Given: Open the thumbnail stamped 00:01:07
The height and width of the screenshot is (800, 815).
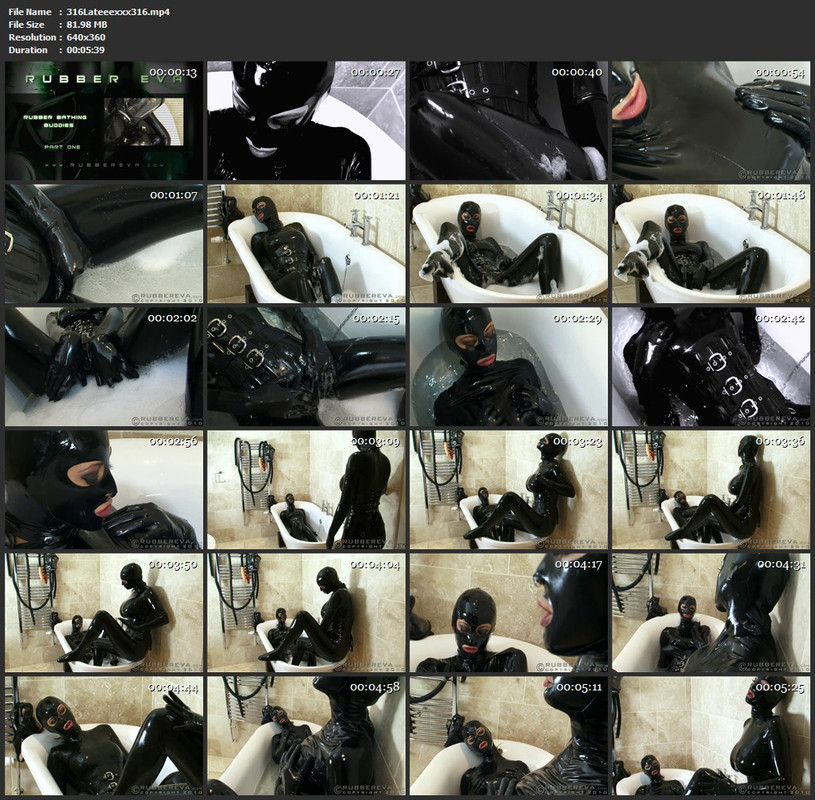Looking at the screenshot, I should (104, 244).
